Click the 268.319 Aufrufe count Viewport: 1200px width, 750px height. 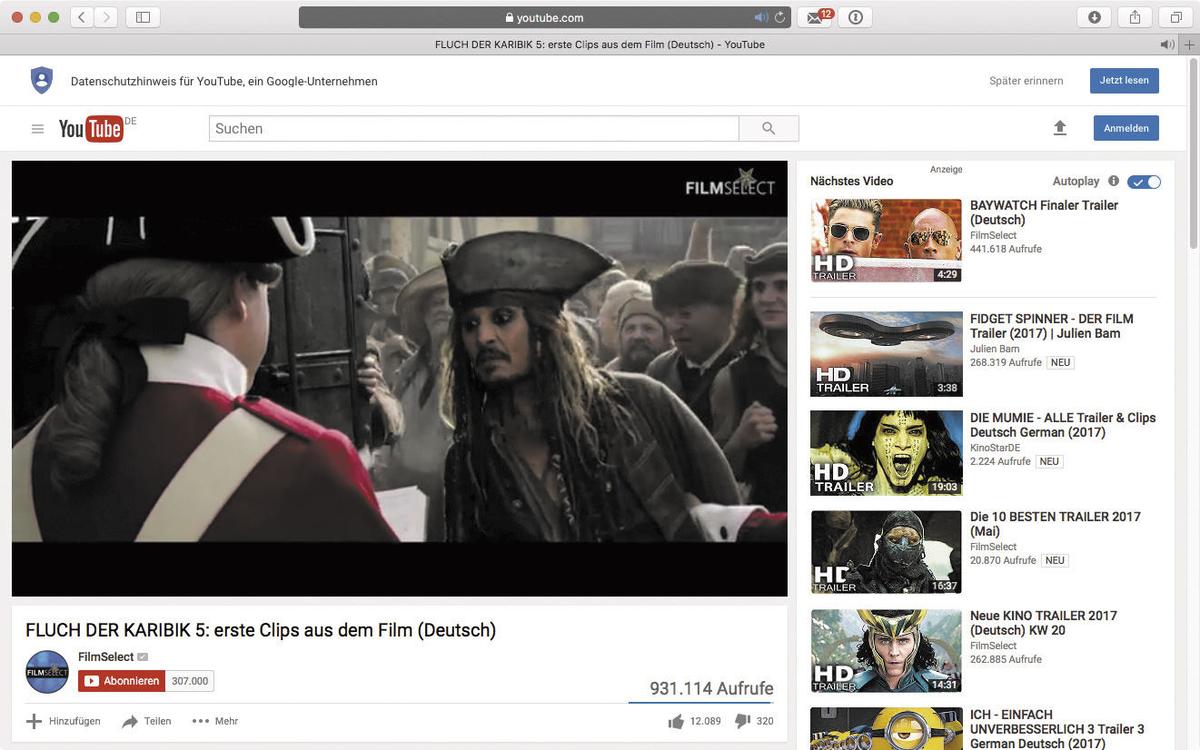(x=1006, y=362)
